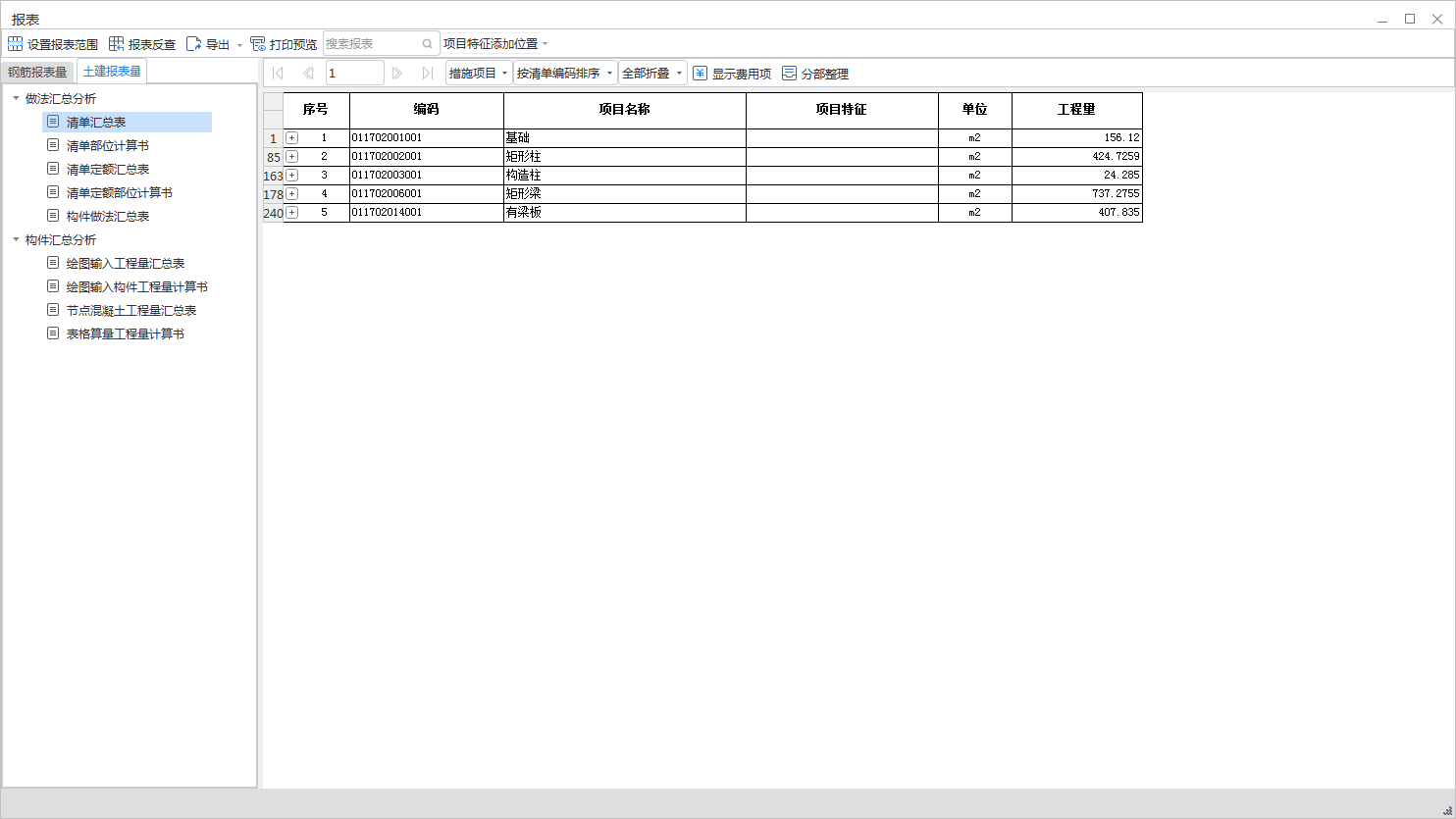Image resolution: width=1456 pixels, height=819 pixels.
Task: Select 清单部位计算书 report
Action: click(x=107, y=145)
